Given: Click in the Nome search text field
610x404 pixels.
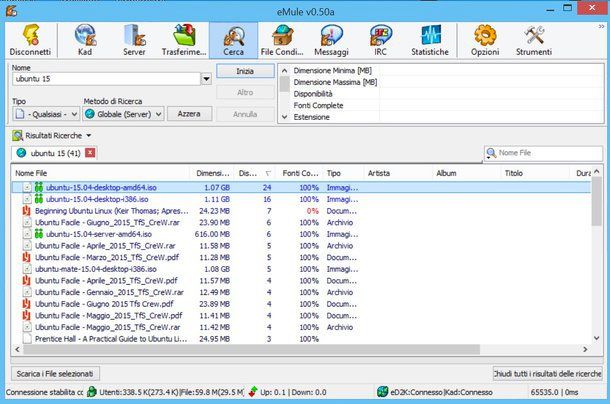Looking at the screenshot, I should point(107,79).
